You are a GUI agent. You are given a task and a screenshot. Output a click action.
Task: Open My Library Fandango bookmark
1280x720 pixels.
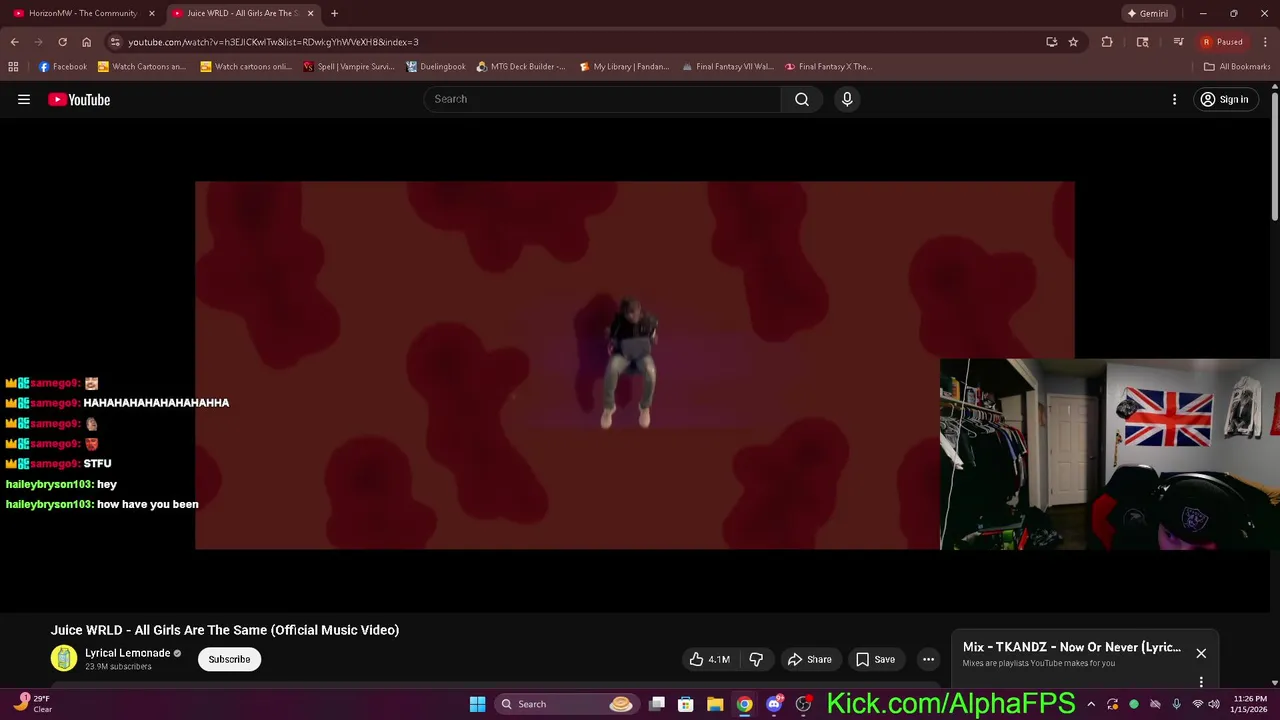click(x=624, y=67)
